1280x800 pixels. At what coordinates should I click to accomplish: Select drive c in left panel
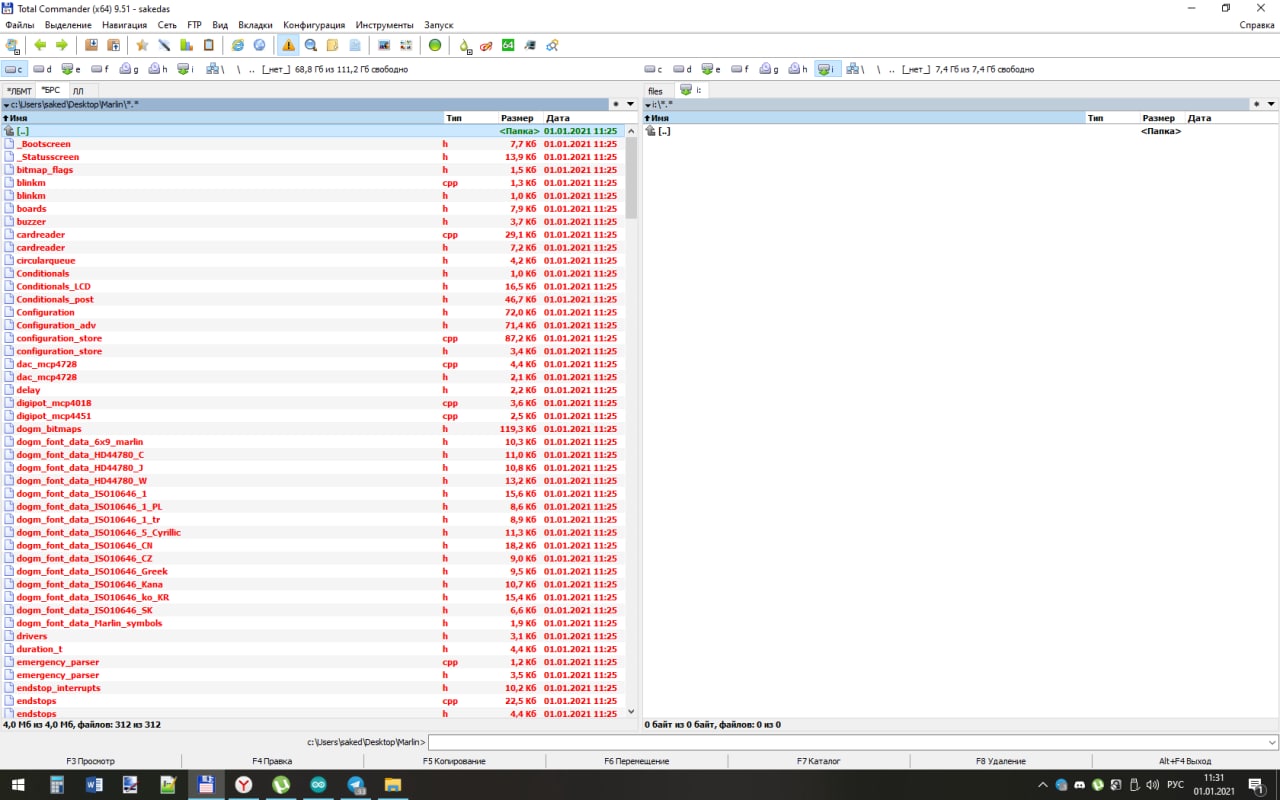14,69
